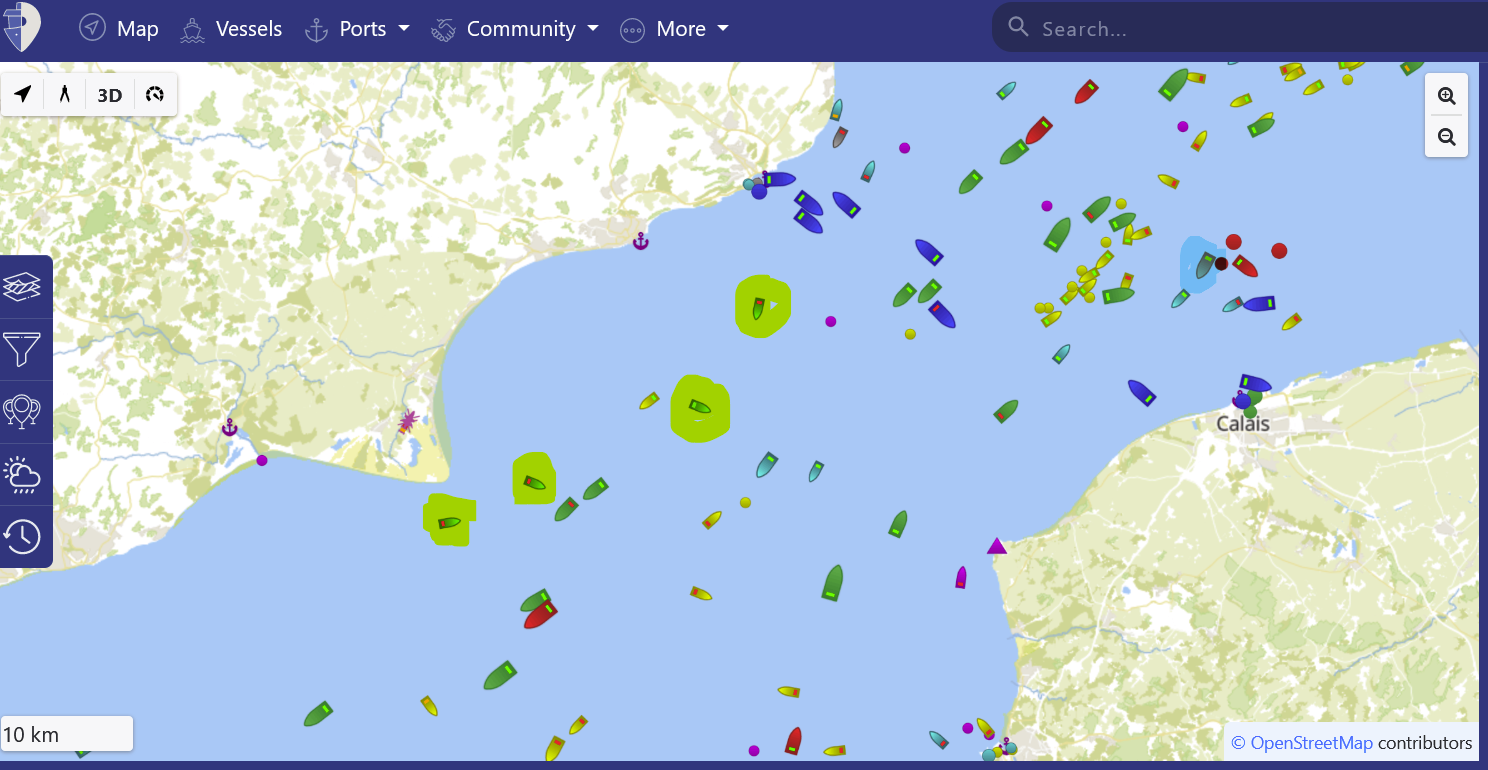This screenshot has height=770, width=1488.
Task: Open the OpenStreetMap attribution link
Action: (x=1311, y=743)
